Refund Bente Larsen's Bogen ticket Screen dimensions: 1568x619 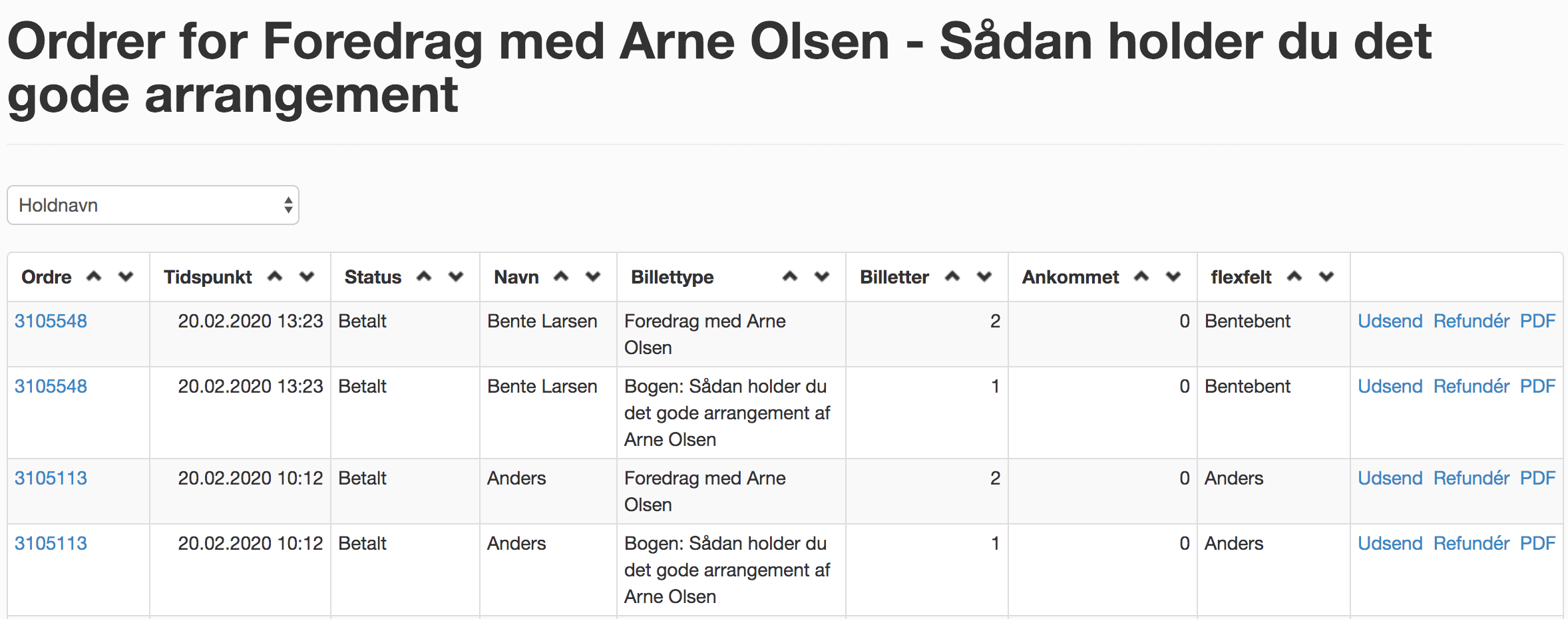point(1471,386)
